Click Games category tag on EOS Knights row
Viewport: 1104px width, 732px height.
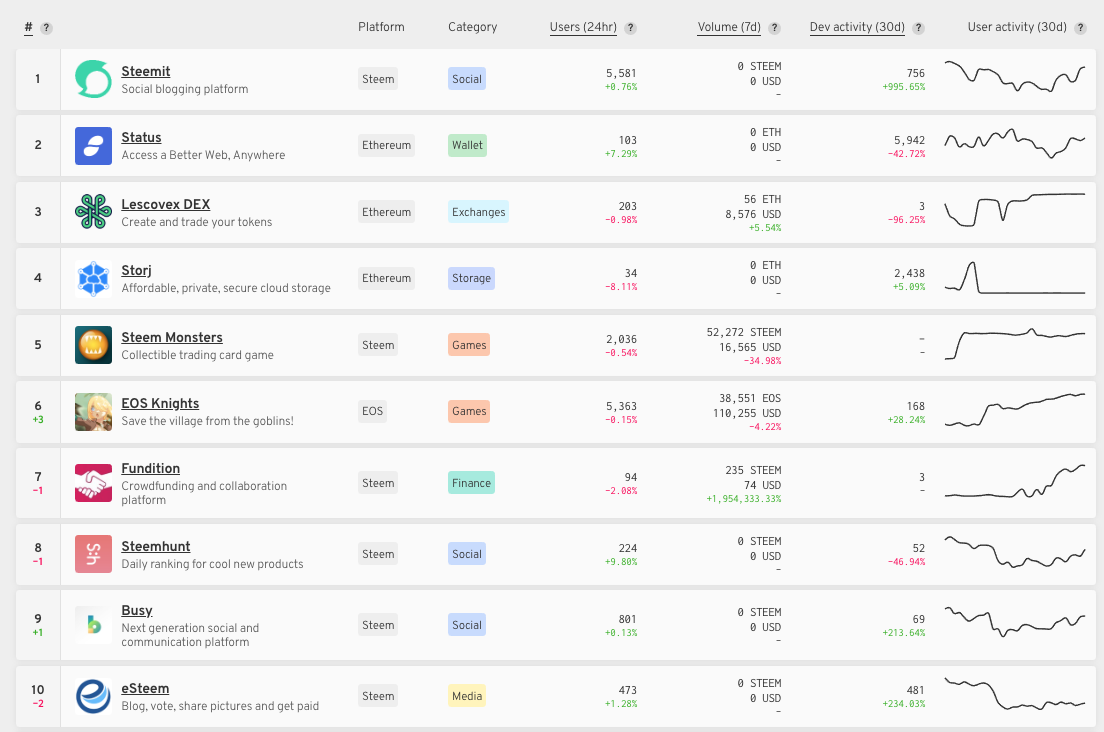click(x=469, y=411)
